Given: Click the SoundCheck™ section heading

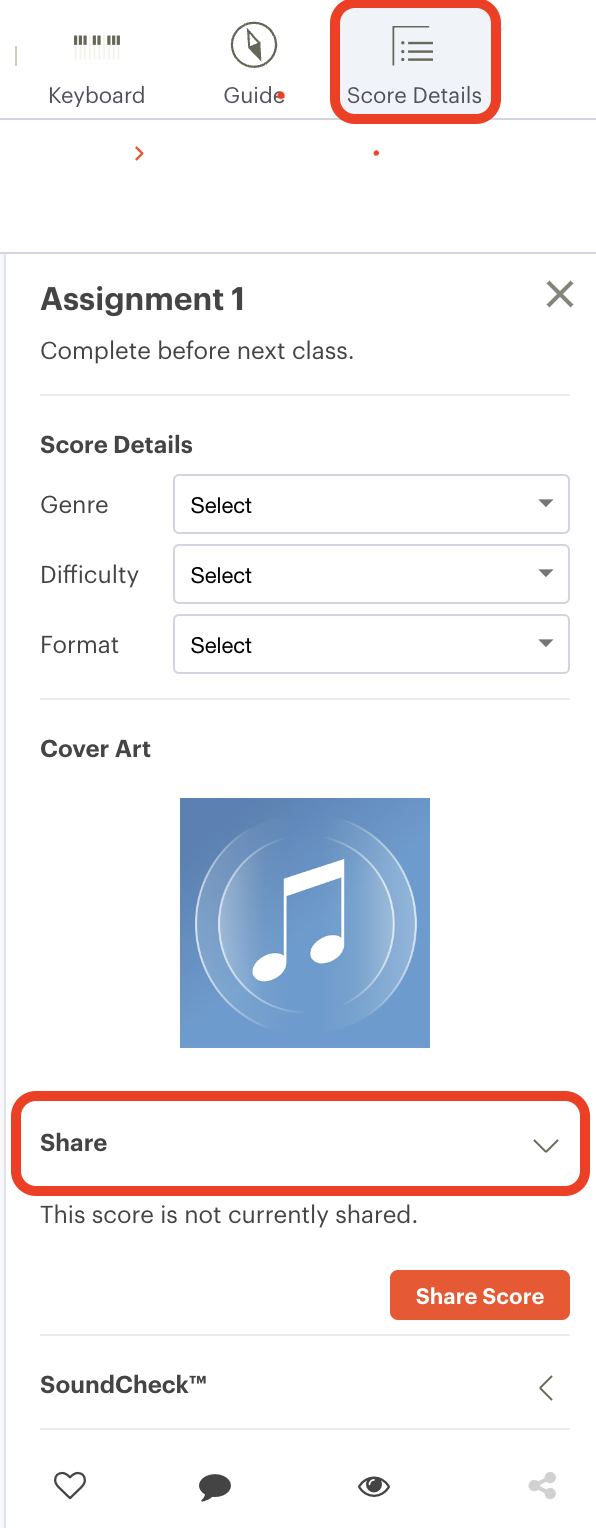Looking at the screenshot, I should (x=123, y=1385).
